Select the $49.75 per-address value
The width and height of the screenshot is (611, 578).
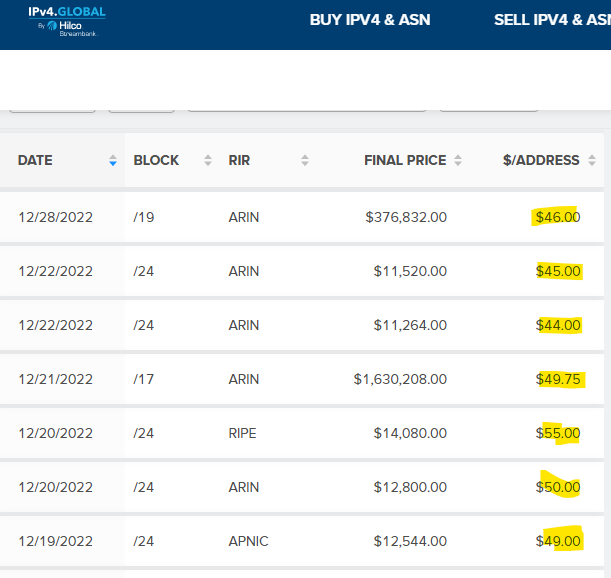point(558,379)
